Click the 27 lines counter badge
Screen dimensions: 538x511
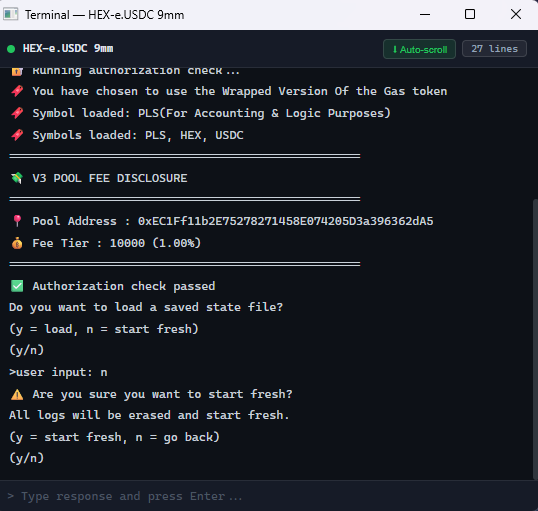pos(494,49)
